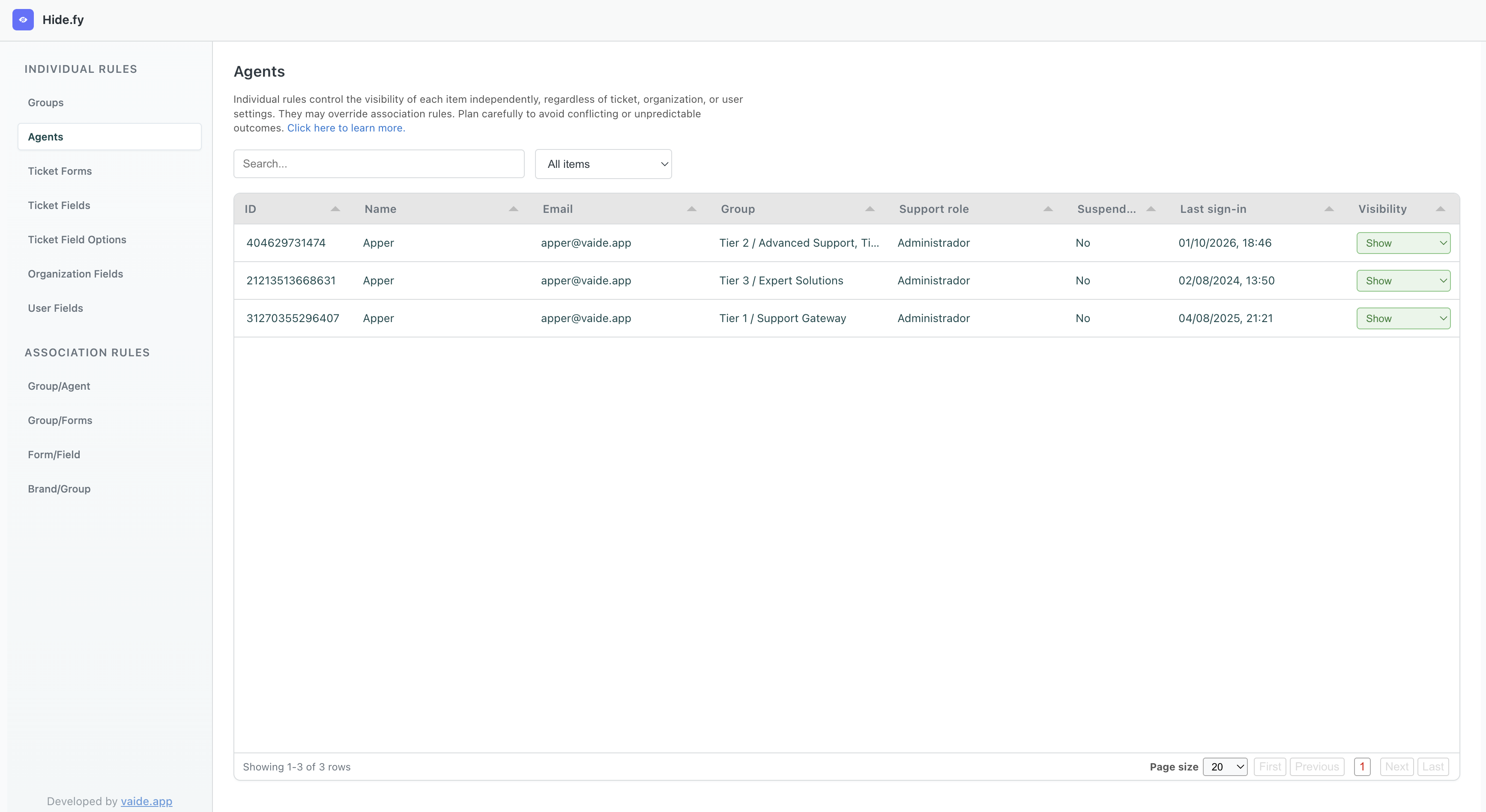Sort by Group column arrow icon
Image resolution: width=1486 pixels, height=812 pixels.
(870, 209)
